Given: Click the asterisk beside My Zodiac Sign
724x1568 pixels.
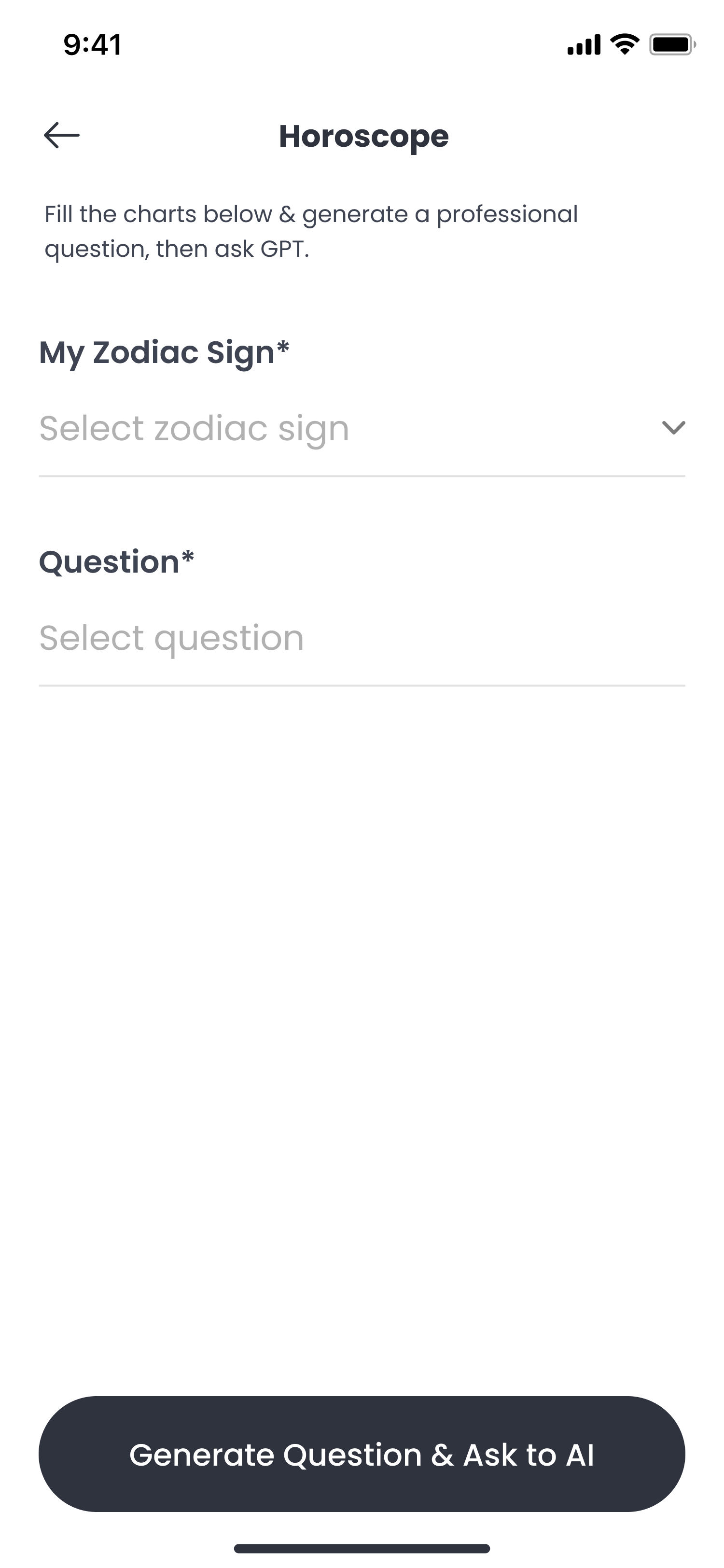Looking at the screenshot, I should [283, 348].
